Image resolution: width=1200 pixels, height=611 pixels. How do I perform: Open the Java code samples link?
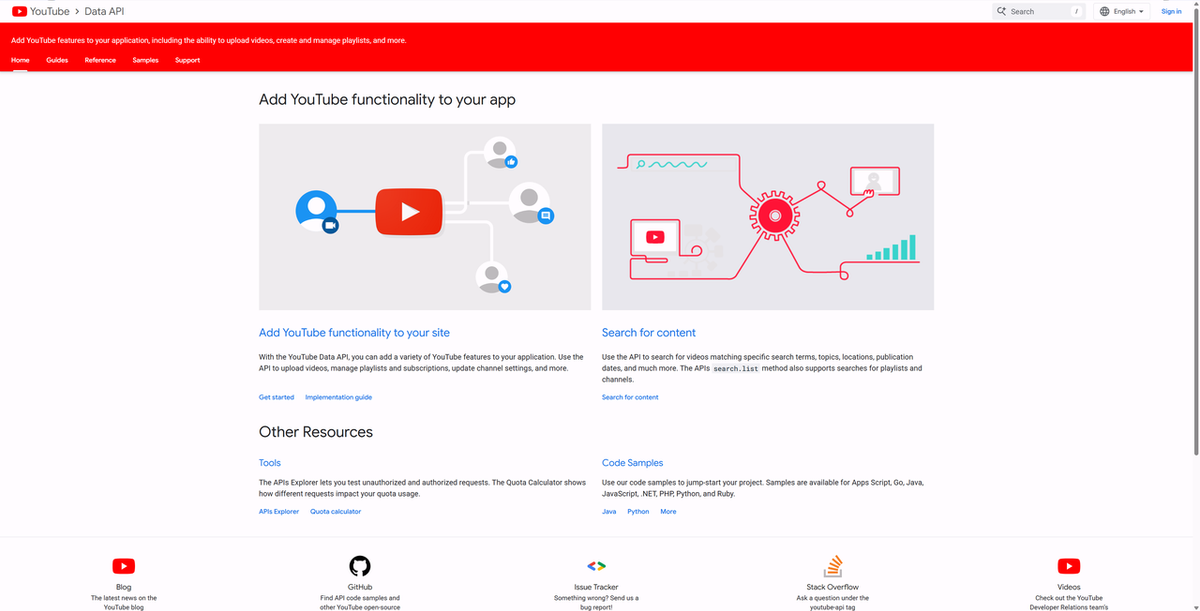(609, 511)
